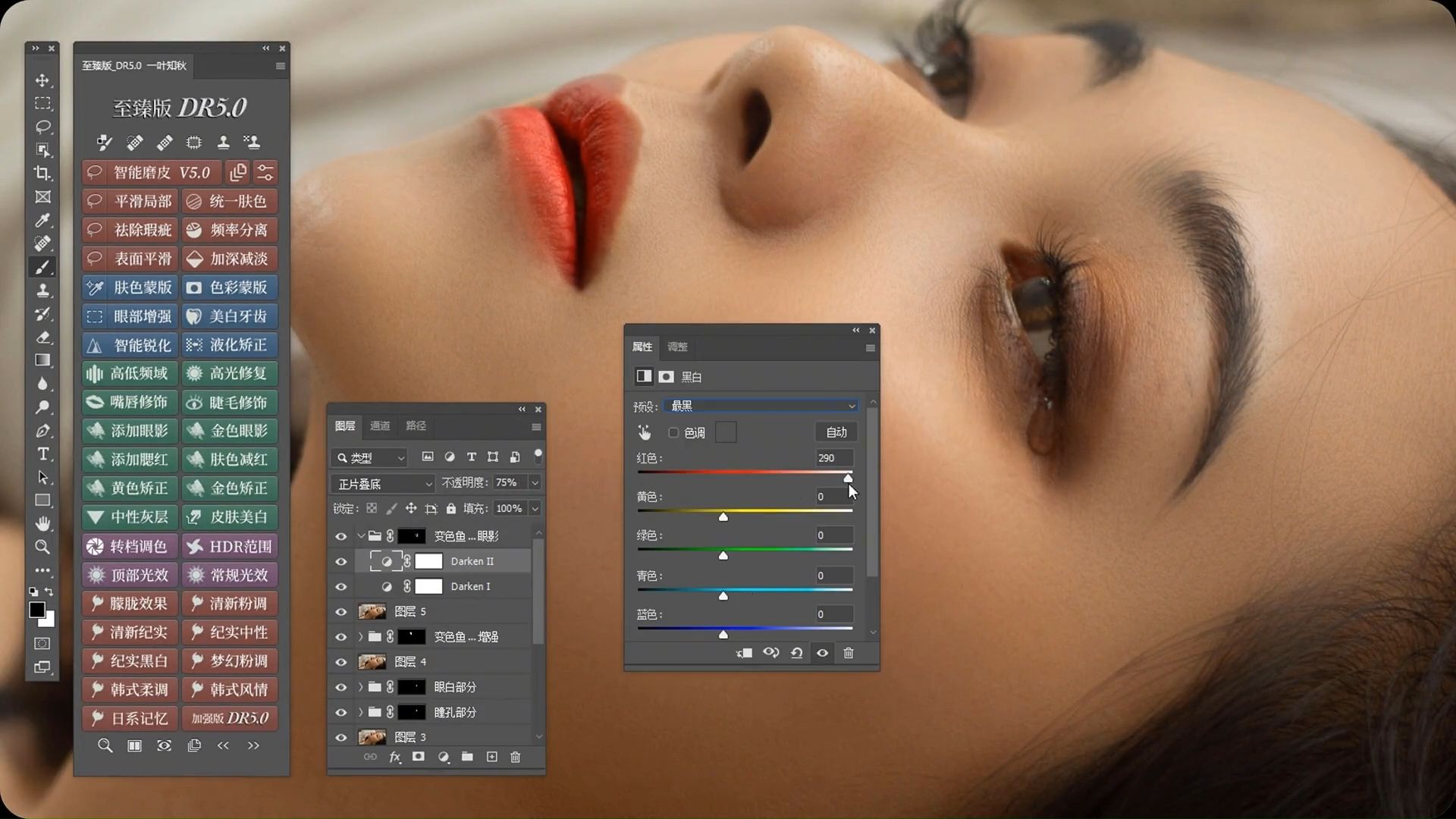
Task: Toggle visibility of 图层 5
Action: [341, 612]
